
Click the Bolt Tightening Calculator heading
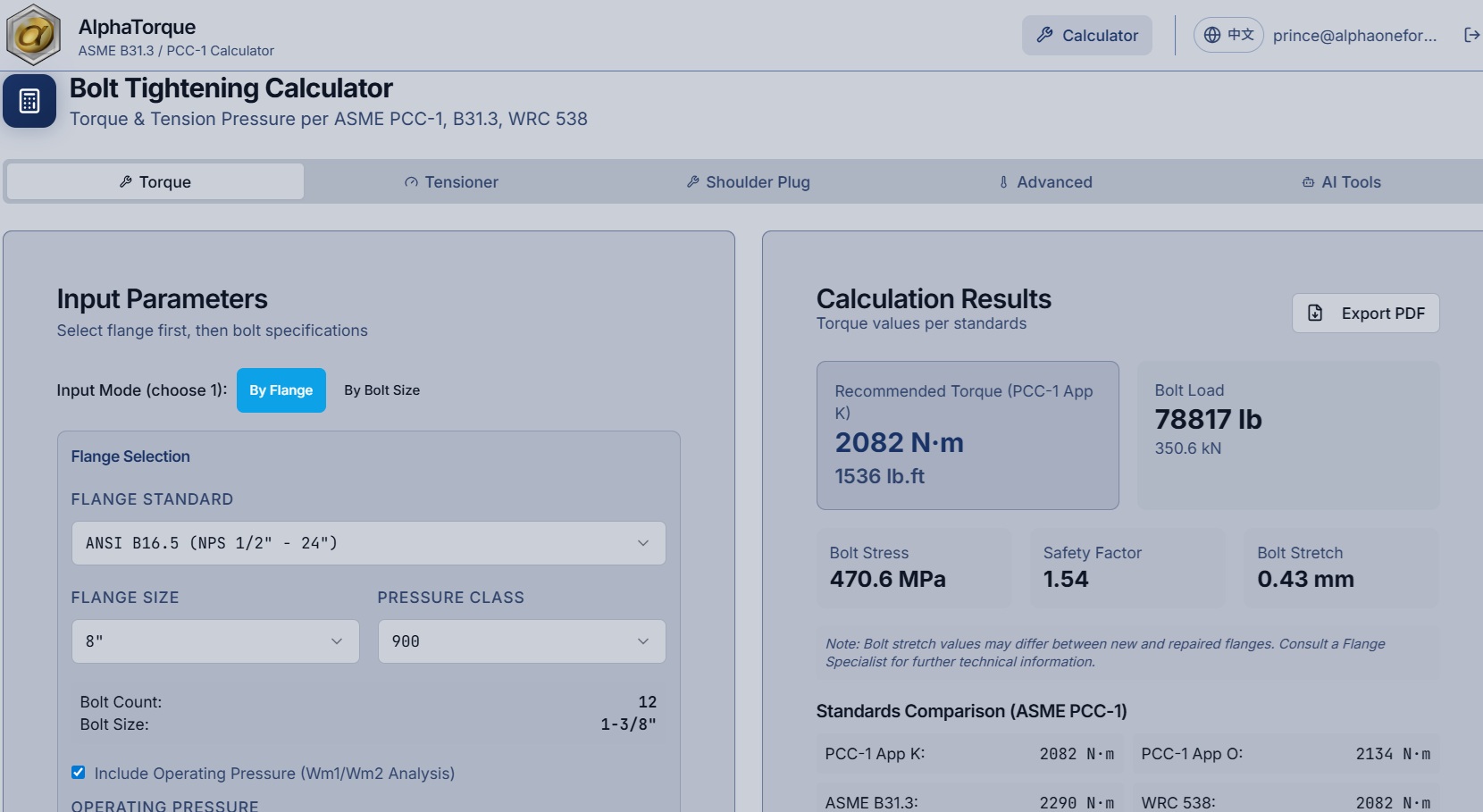click(x=230, y=88)
